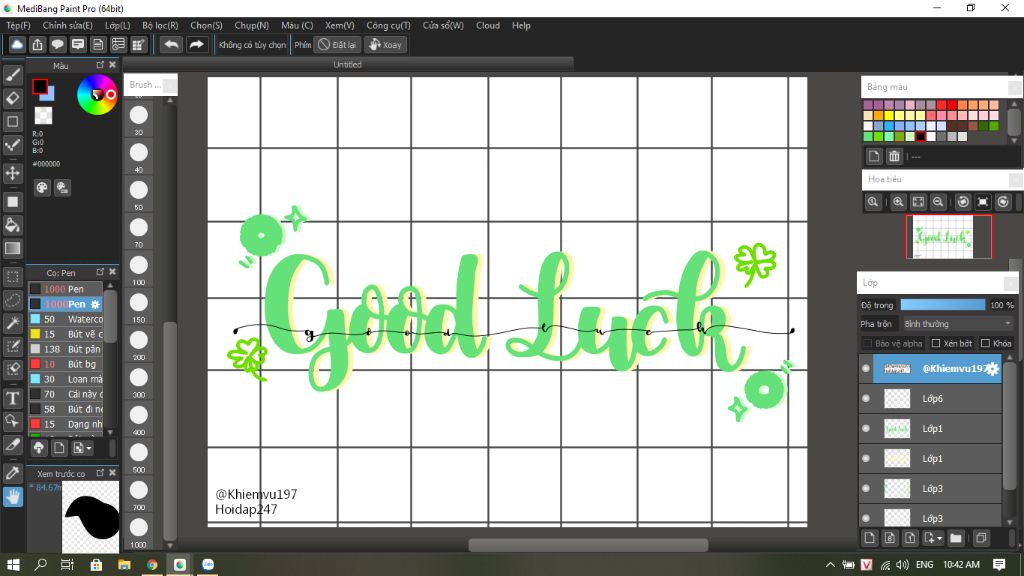Image resolution: width=1024 pixels, height=576 pixels.
Task: Click the navigator canvas thumbnail
Action: click(x=948, y=236)
